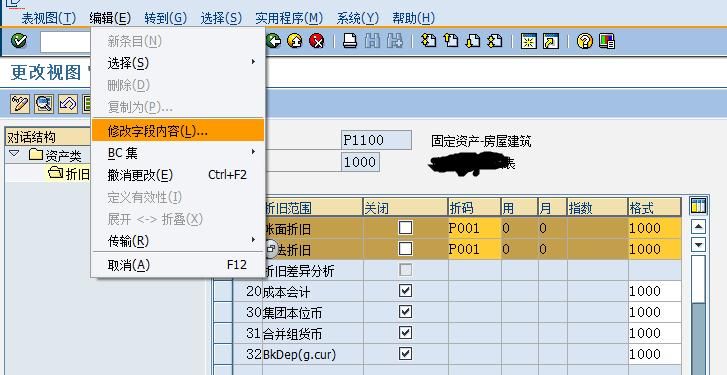Create a new session icon
This screenshot has width=727, height=375.
pos(529,41)
